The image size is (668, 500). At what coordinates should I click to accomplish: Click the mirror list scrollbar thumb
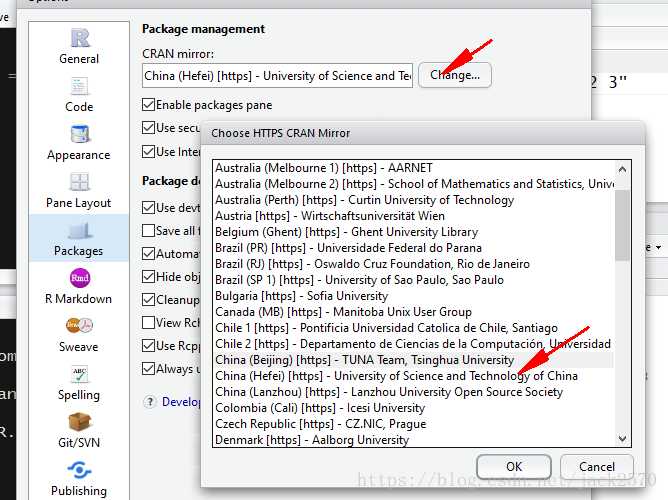pyautogui.click(x=622, y=225)
